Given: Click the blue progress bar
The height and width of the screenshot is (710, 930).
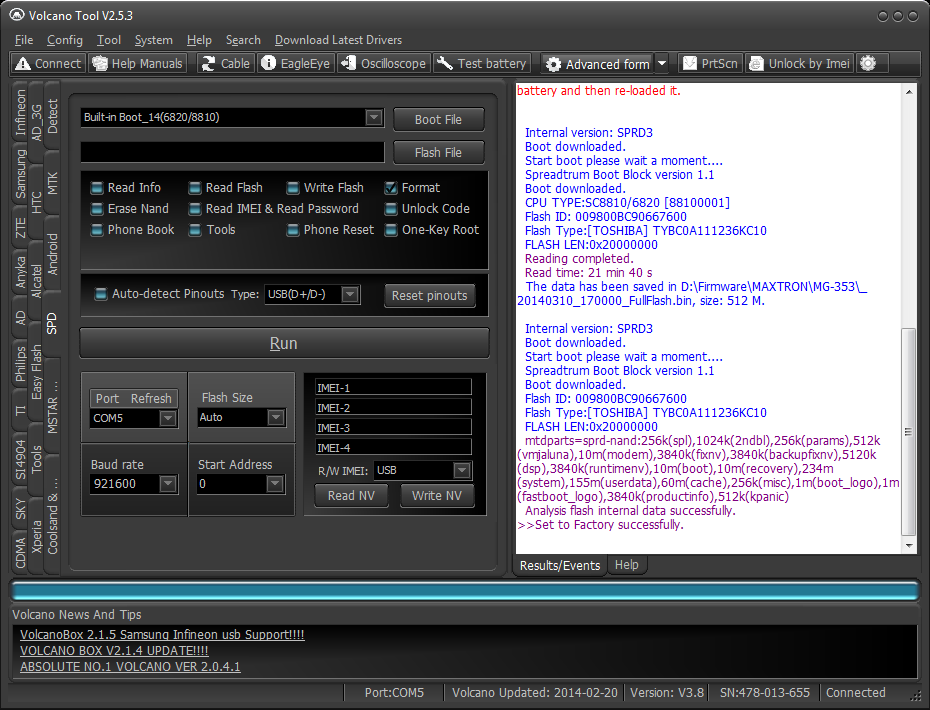Looking at the screenshot, I should click(x=465, y=591).
